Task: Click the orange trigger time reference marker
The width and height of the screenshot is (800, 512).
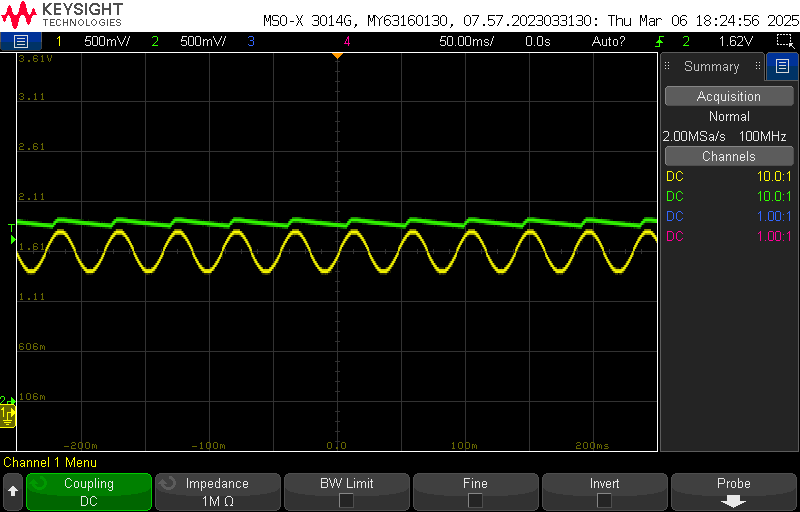Action: pos(337,55)
